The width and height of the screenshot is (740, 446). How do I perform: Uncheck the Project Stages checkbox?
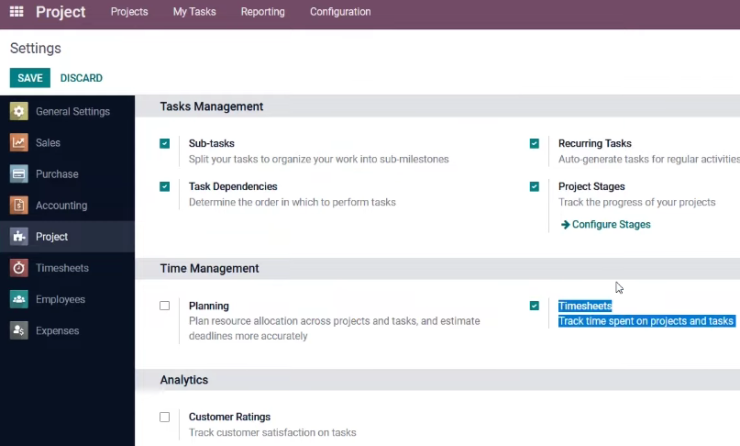534,186
